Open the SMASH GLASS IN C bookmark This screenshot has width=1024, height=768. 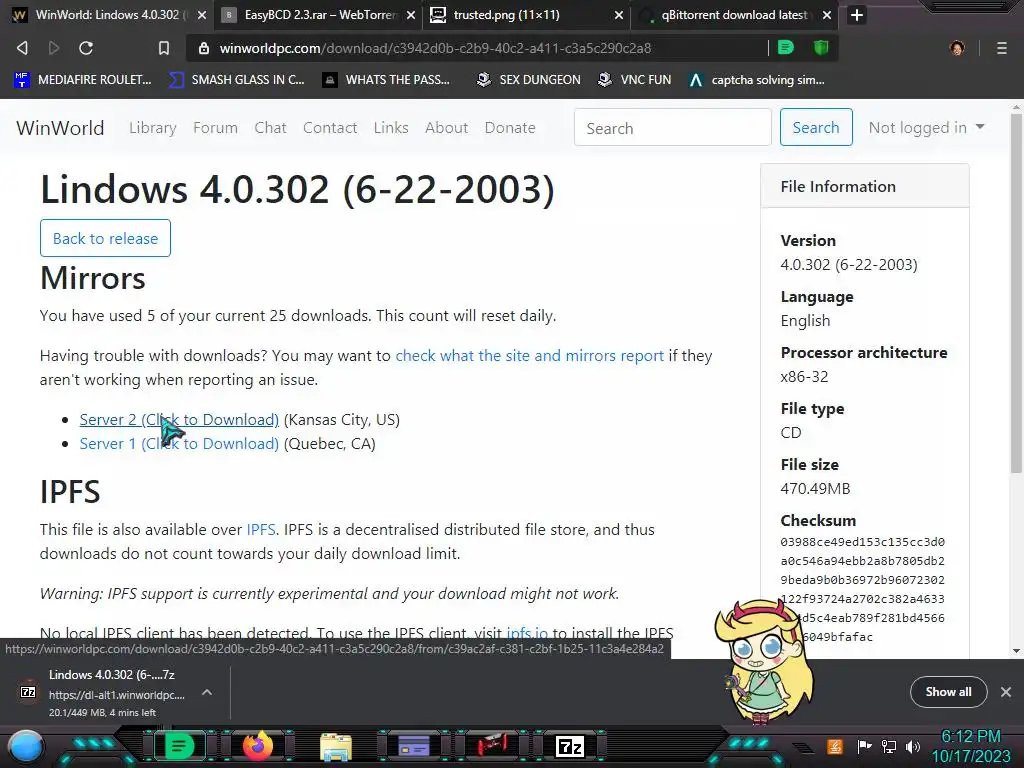tap(237, 80)
